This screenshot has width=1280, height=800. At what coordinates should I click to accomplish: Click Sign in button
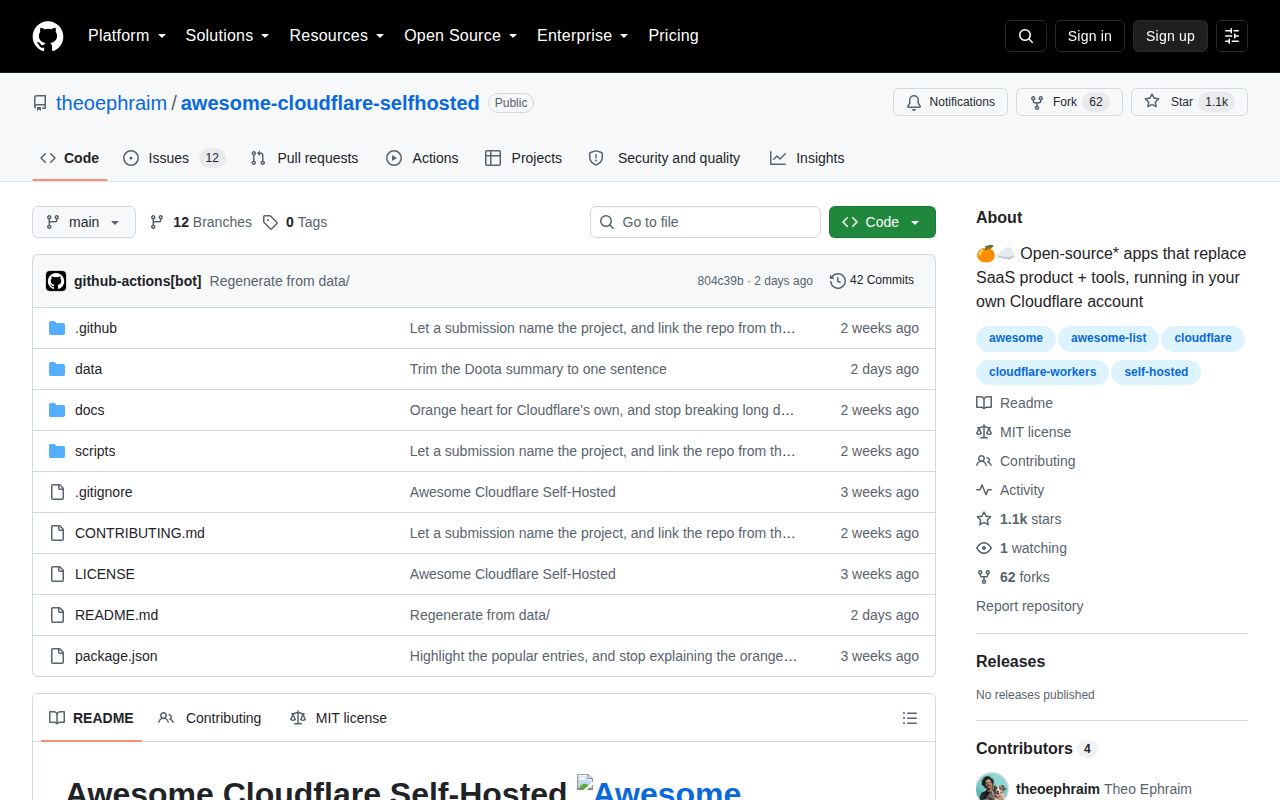[x=1089, y=36]
